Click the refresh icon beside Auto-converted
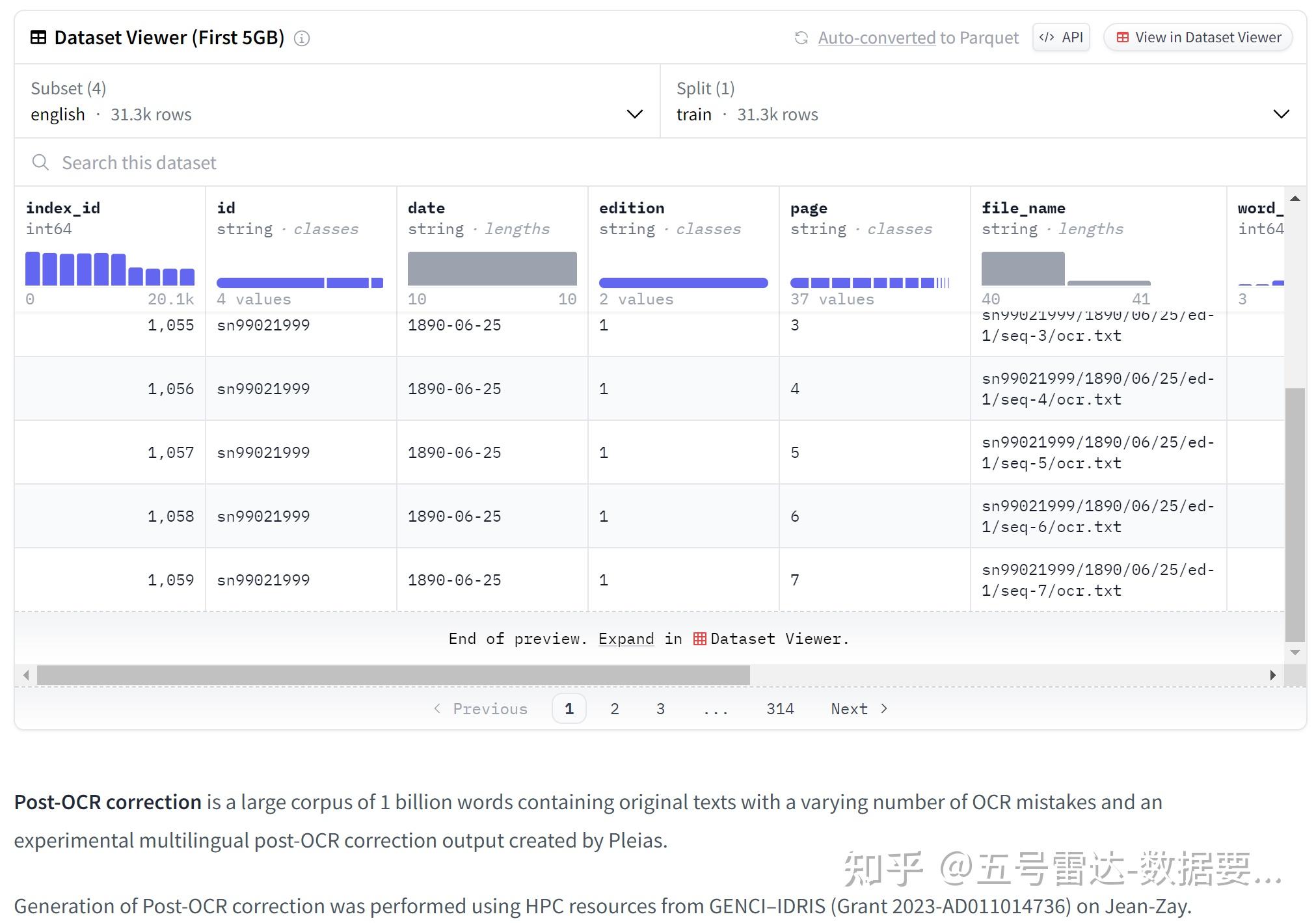Screen dimensions: 1316x923 coord(801,38)
